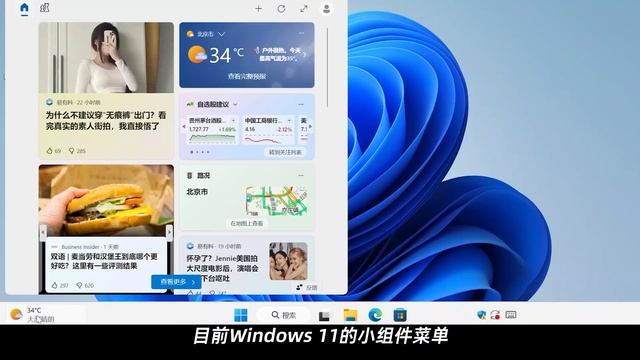Screen dimensions: 640x360
Task: Open the Beijing traffic map thumbnail
Action: 276,201
